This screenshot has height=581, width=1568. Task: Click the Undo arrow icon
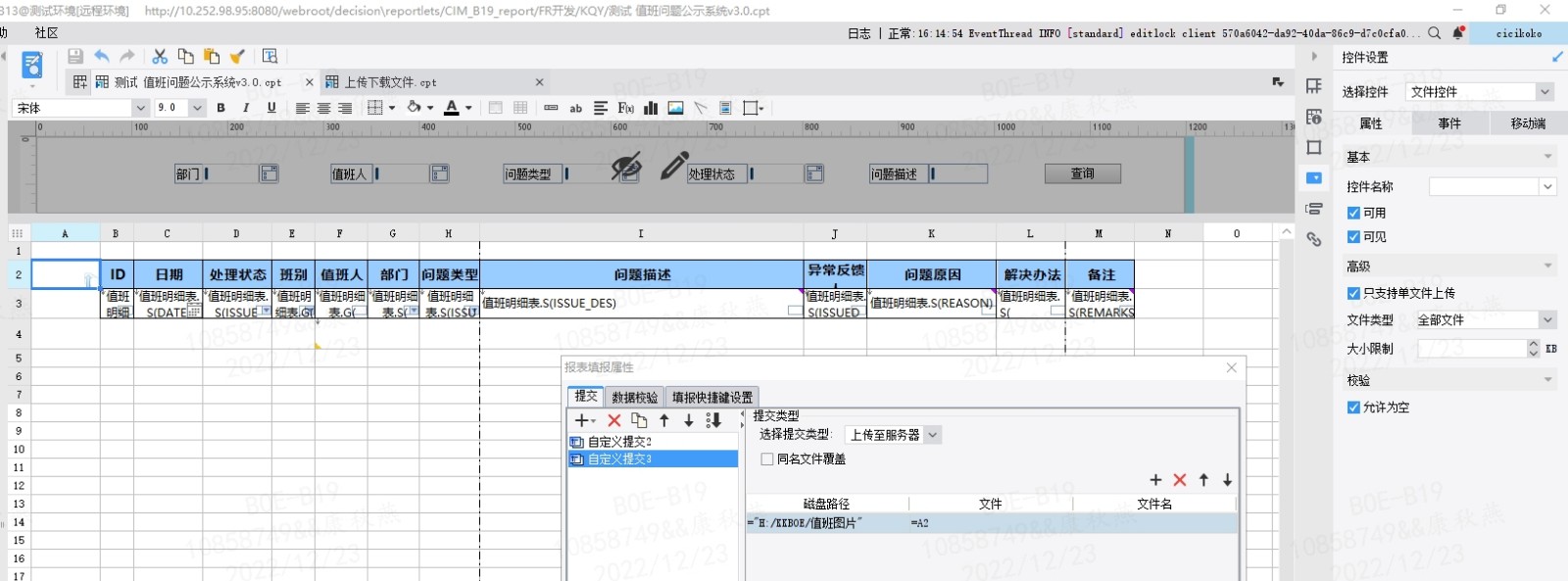click(x=102, y=57)
